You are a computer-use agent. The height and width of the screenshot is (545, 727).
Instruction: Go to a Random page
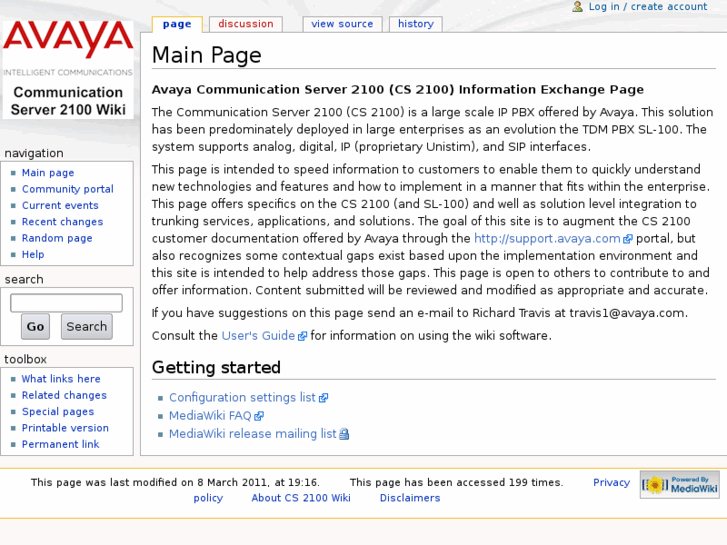click(x=57, y=238)
